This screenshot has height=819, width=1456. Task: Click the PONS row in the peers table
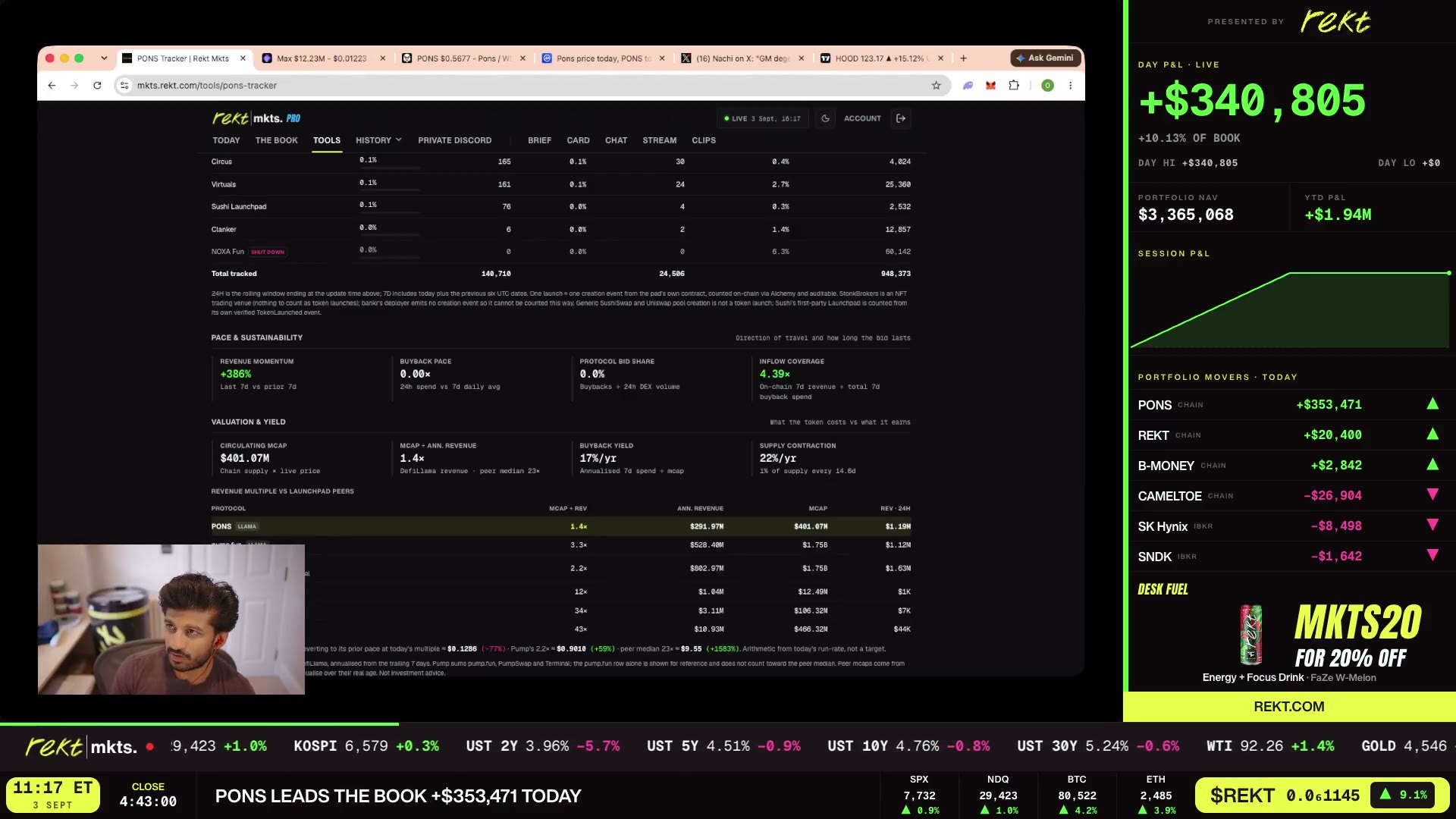tap(560, 526)
